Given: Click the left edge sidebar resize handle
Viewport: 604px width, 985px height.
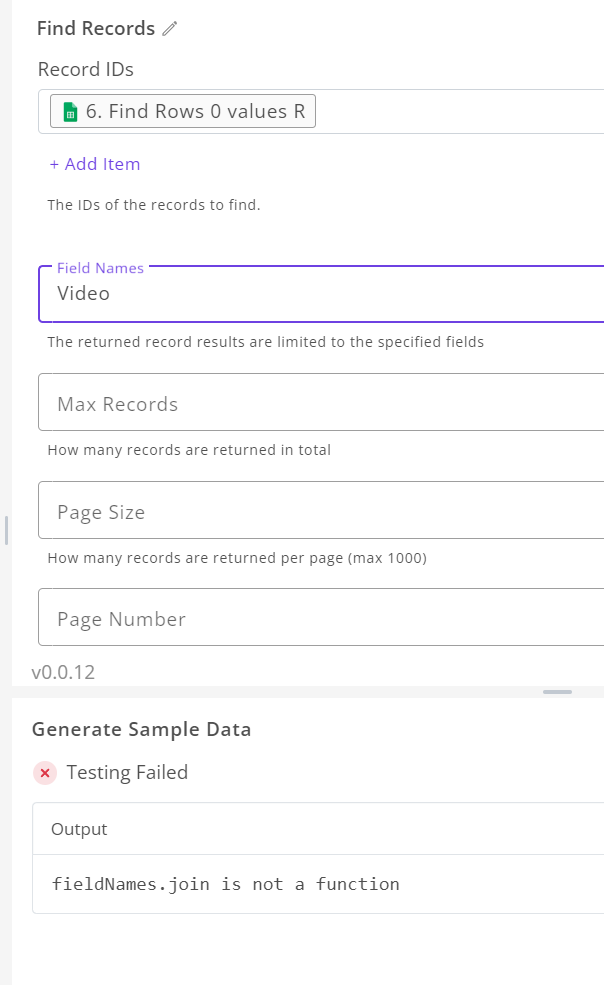Looking at the screenshot, I should point(6,530).
